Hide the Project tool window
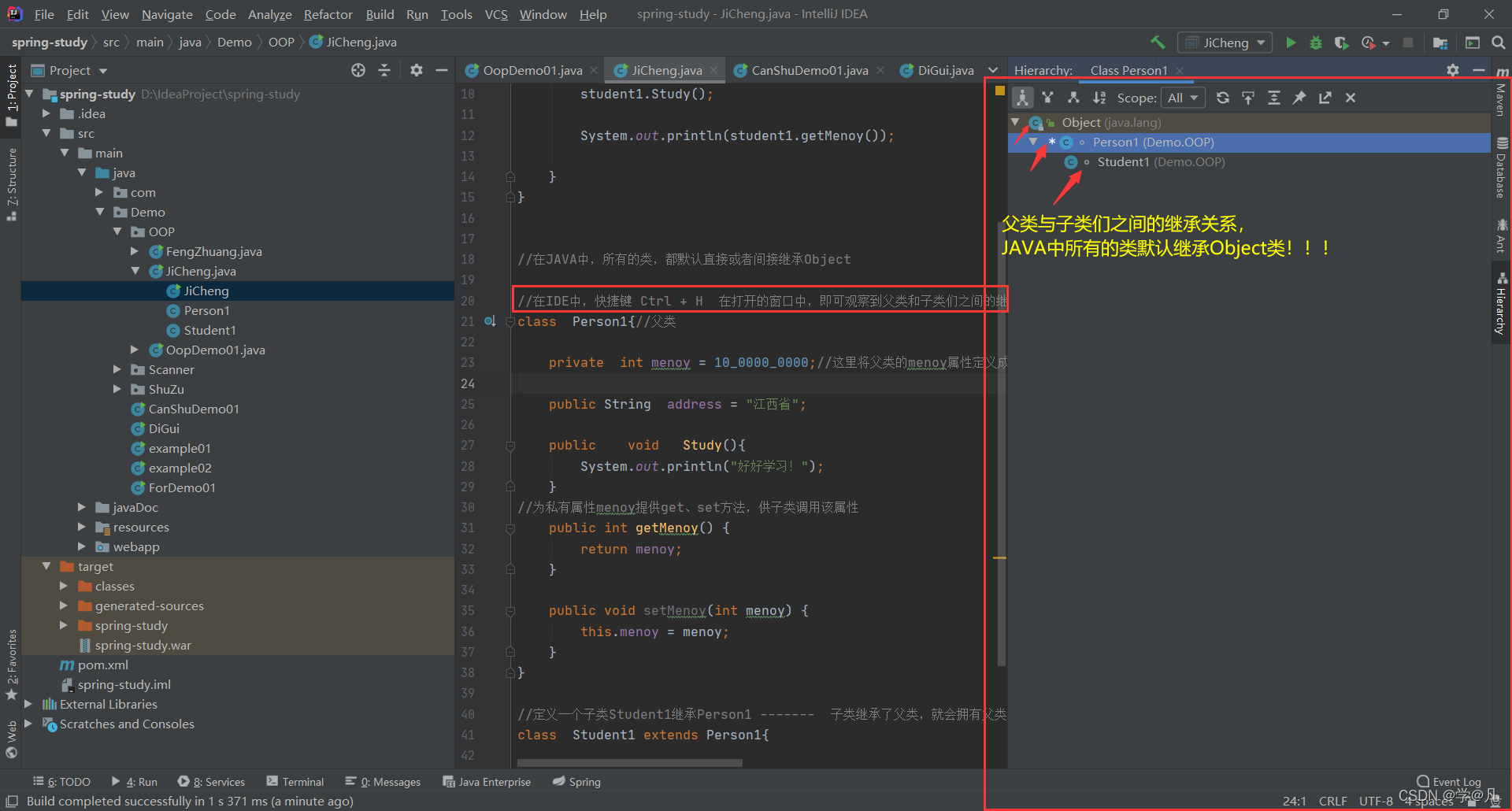The image size is (1512, 811). coord(442,70)
